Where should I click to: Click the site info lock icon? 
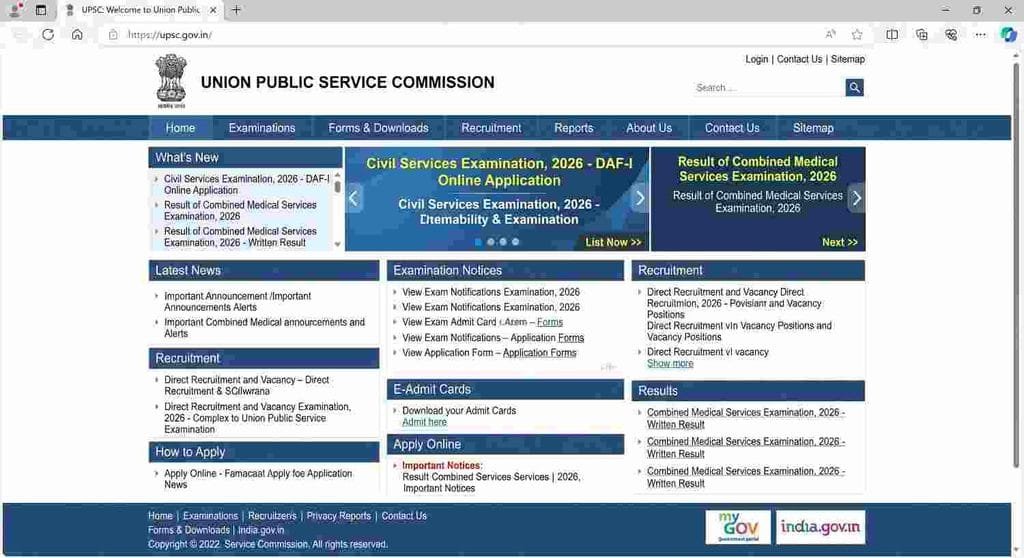click(113, 35)
